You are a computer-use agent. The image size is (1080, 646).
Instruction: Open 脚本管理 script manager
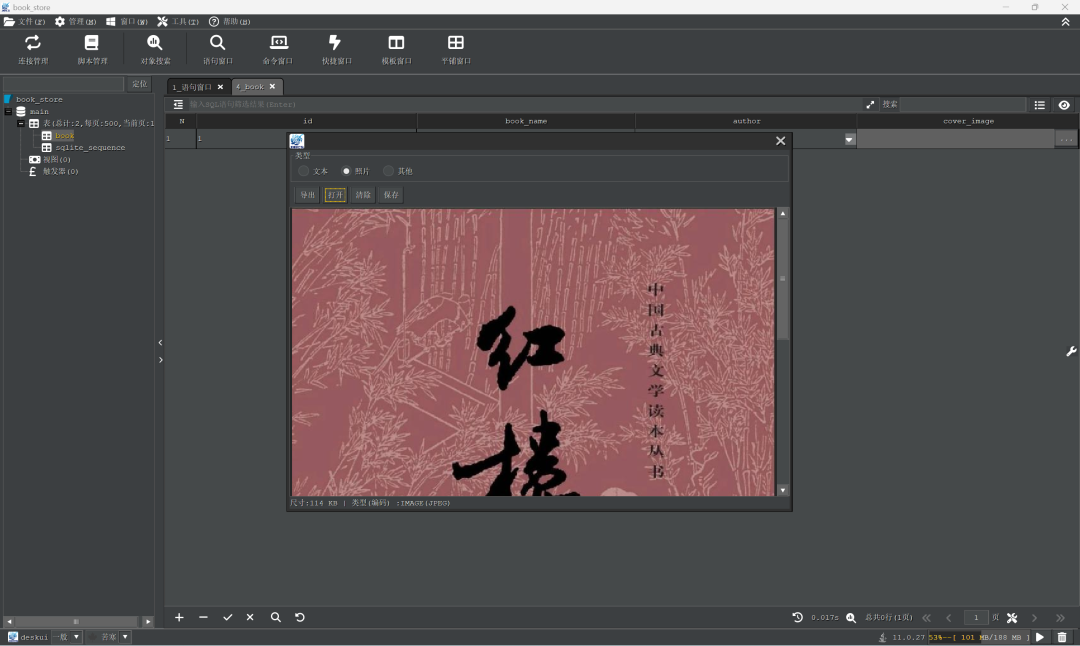(x=92, y=50)
